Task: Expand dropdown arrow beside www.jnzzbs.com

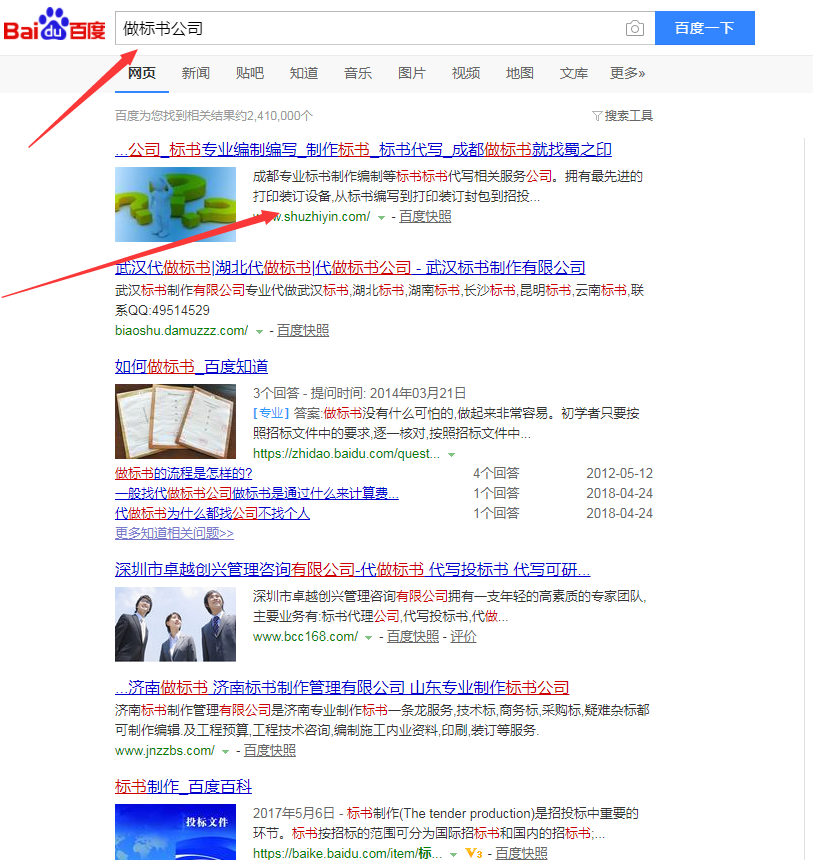Action: [x=225, y=752]
